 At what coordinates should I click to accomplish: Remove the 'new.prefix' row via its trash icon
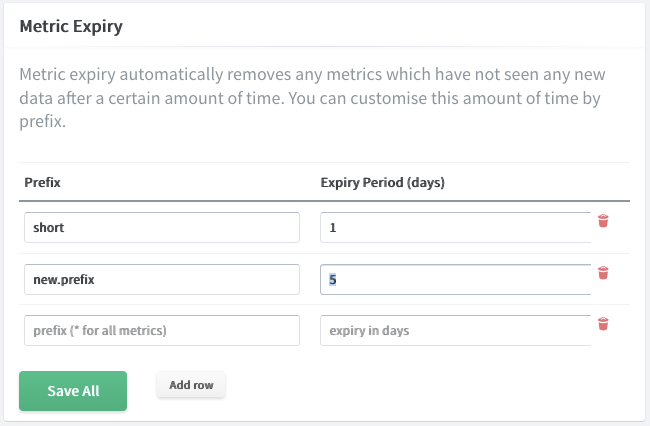[x=603, y=273]
